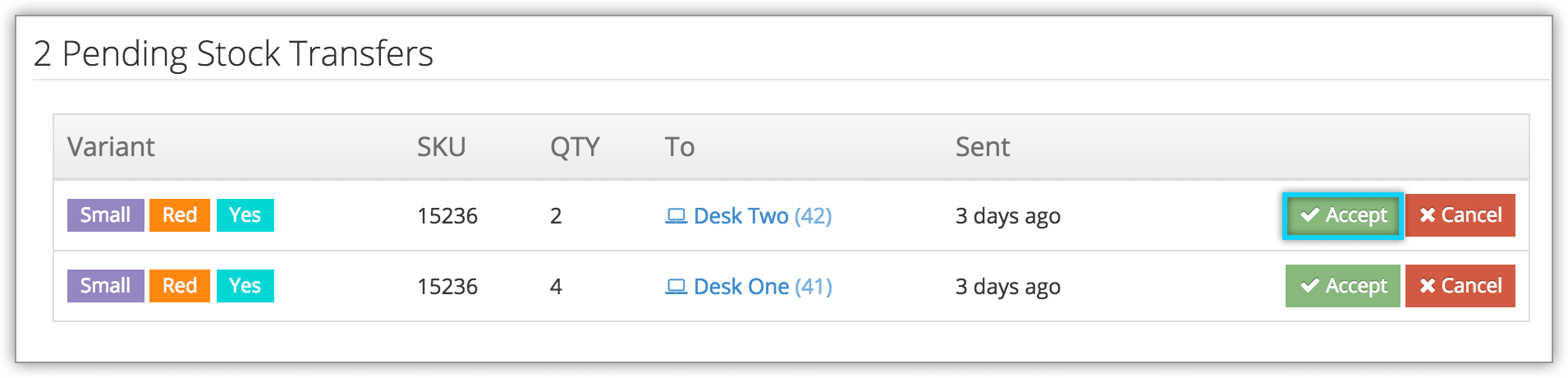Click the Variant column header
Viewport: 1568px width, 378px height.
tap(111, 147)
